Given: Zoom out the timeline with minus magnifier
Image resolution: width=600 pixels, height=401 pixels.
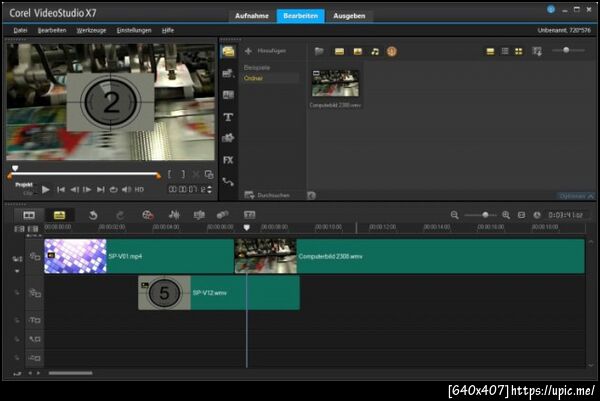Looking at the screenshot, I should point(454,215).
